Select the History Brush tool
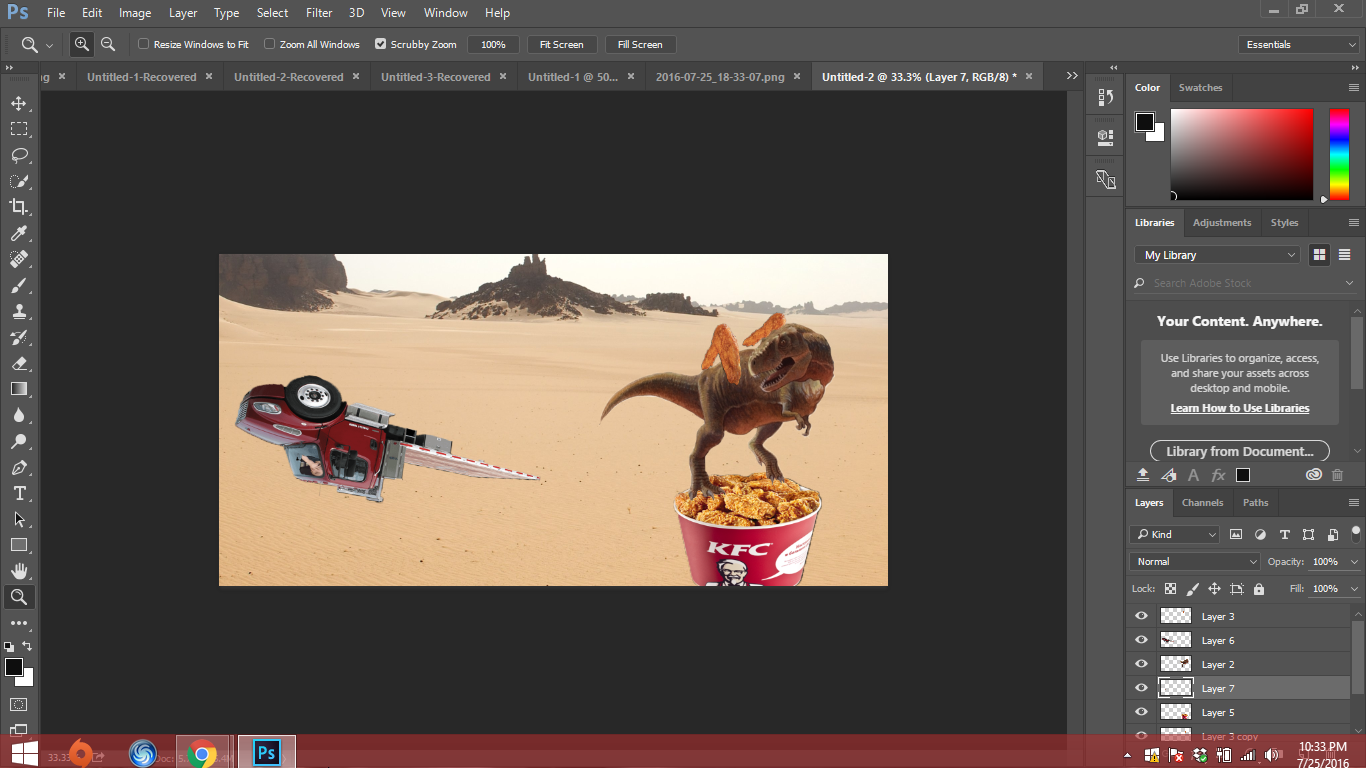The height and width of the screenshot is (768, 1366). point(19,337)
